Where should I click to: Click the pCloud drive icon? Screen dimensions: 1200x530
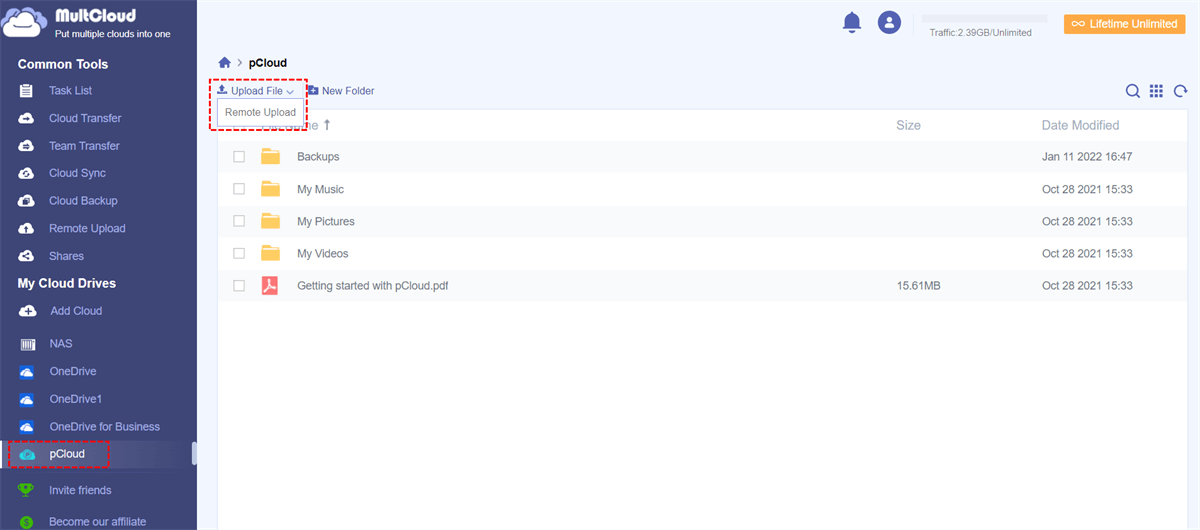(27, 454)
